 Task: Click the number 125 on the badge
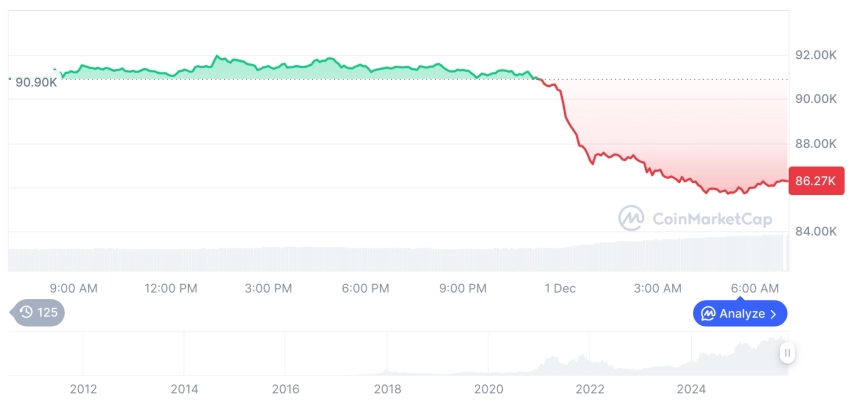48,313
